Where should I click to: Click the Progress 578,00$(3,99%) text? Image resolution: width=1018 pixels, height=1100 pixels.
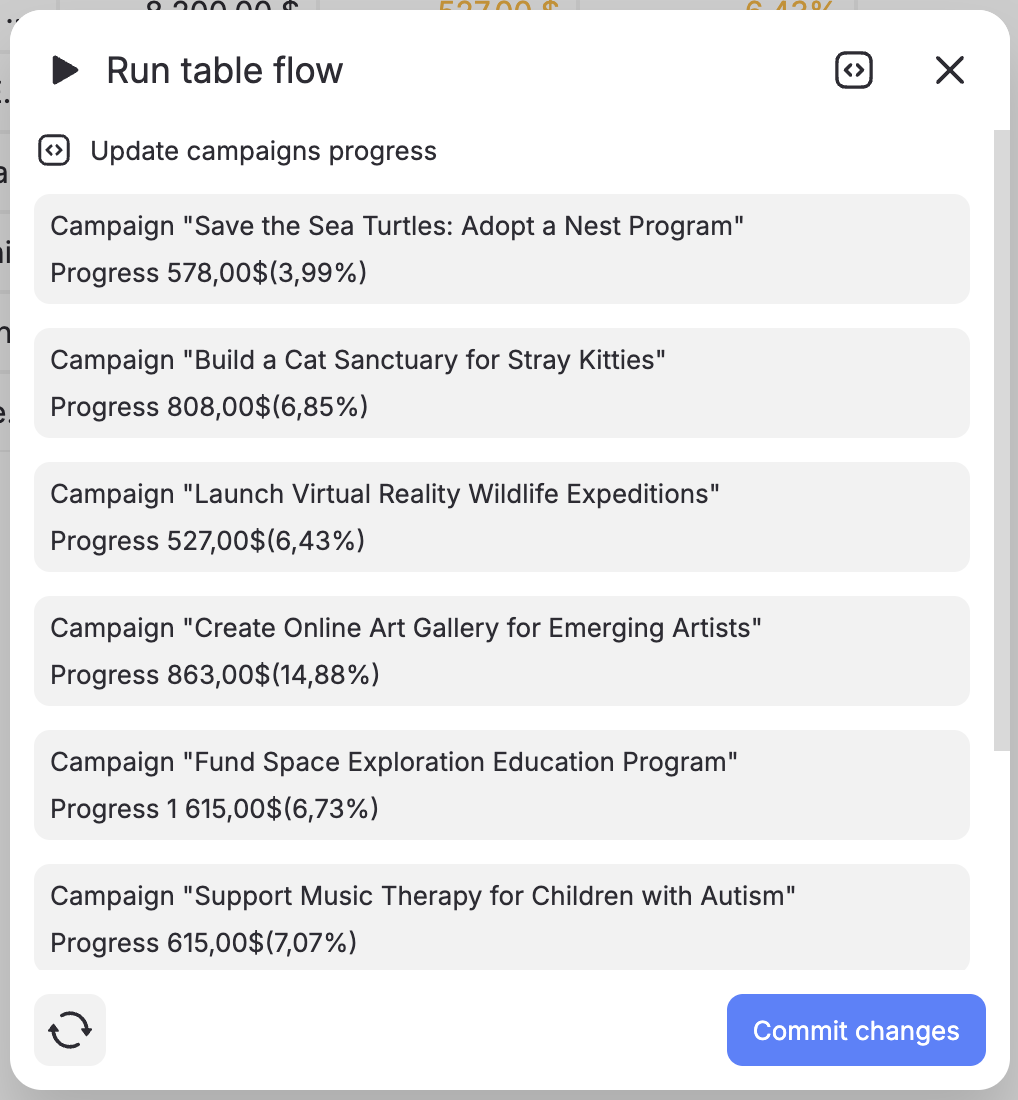click(x=209, y=273)
